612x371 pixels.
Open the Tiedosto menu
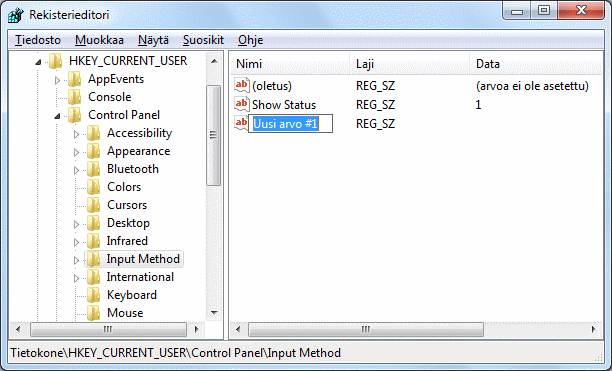[38, 40]
